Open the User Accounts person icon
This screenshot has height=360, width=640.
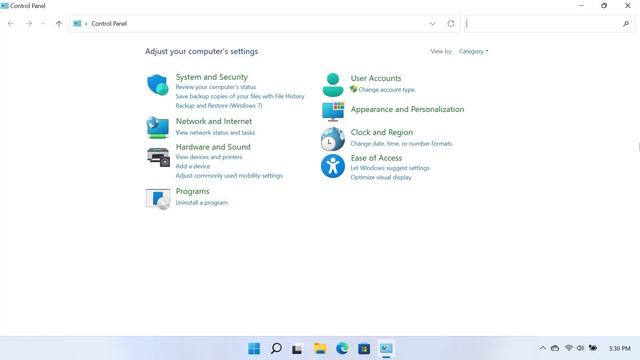coord(333,85)
